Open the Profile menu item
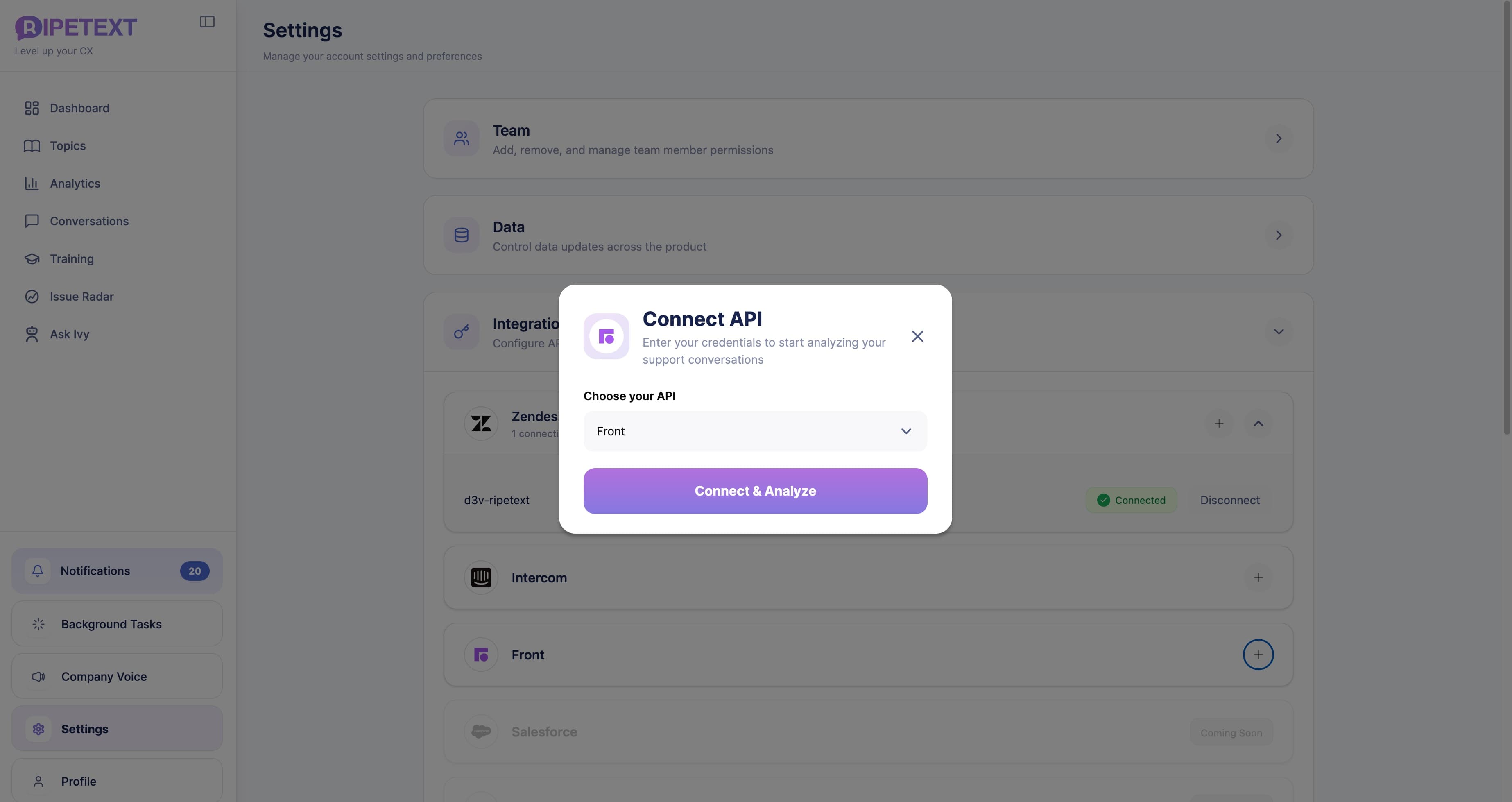 78,781
